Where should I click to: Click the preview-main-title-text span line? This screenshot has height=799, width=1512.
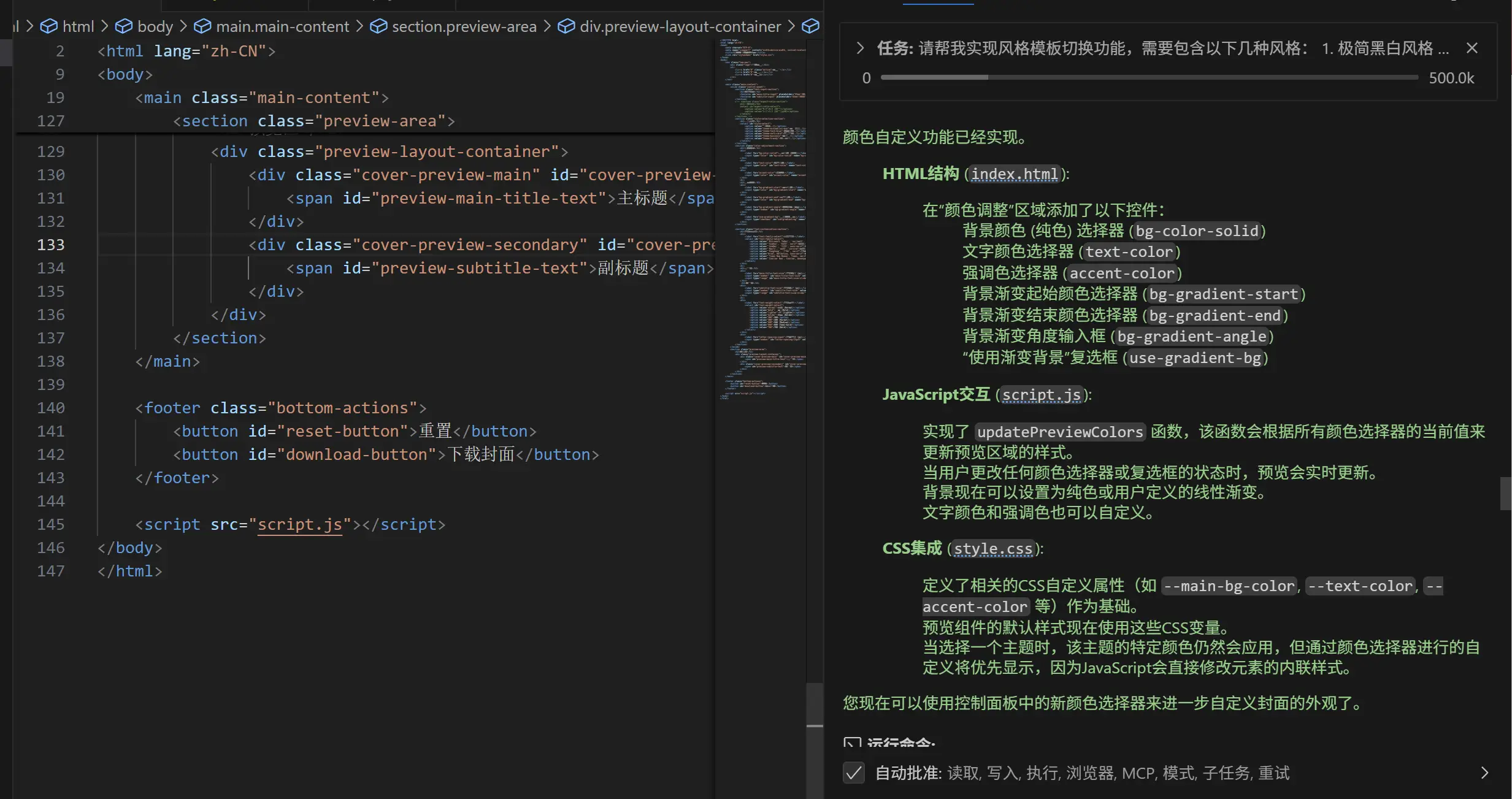(500, 198)
